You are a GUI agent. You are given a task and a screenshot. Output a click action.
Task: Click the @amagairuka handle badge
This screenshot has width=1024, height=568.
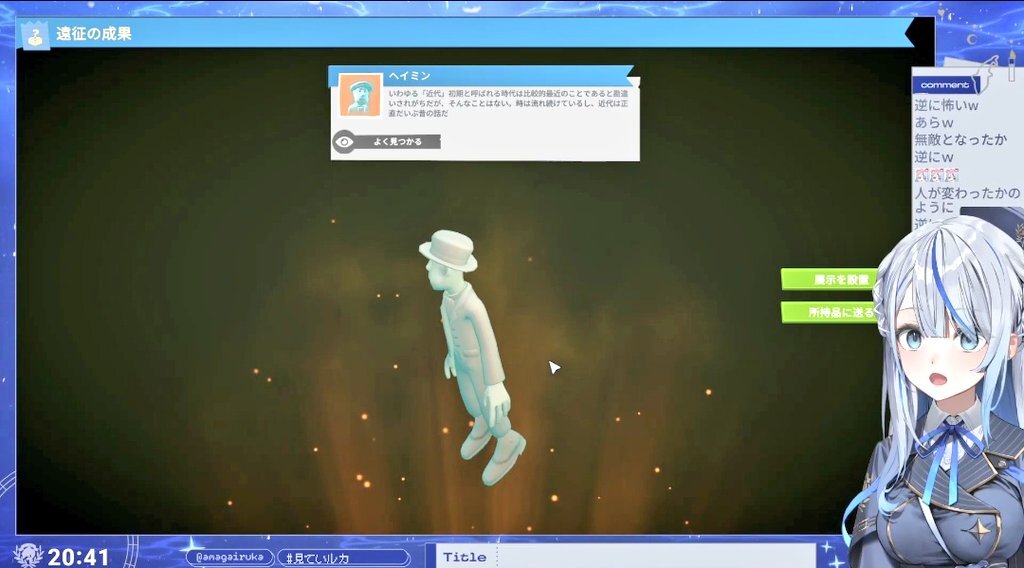click(x=230, y=558)
